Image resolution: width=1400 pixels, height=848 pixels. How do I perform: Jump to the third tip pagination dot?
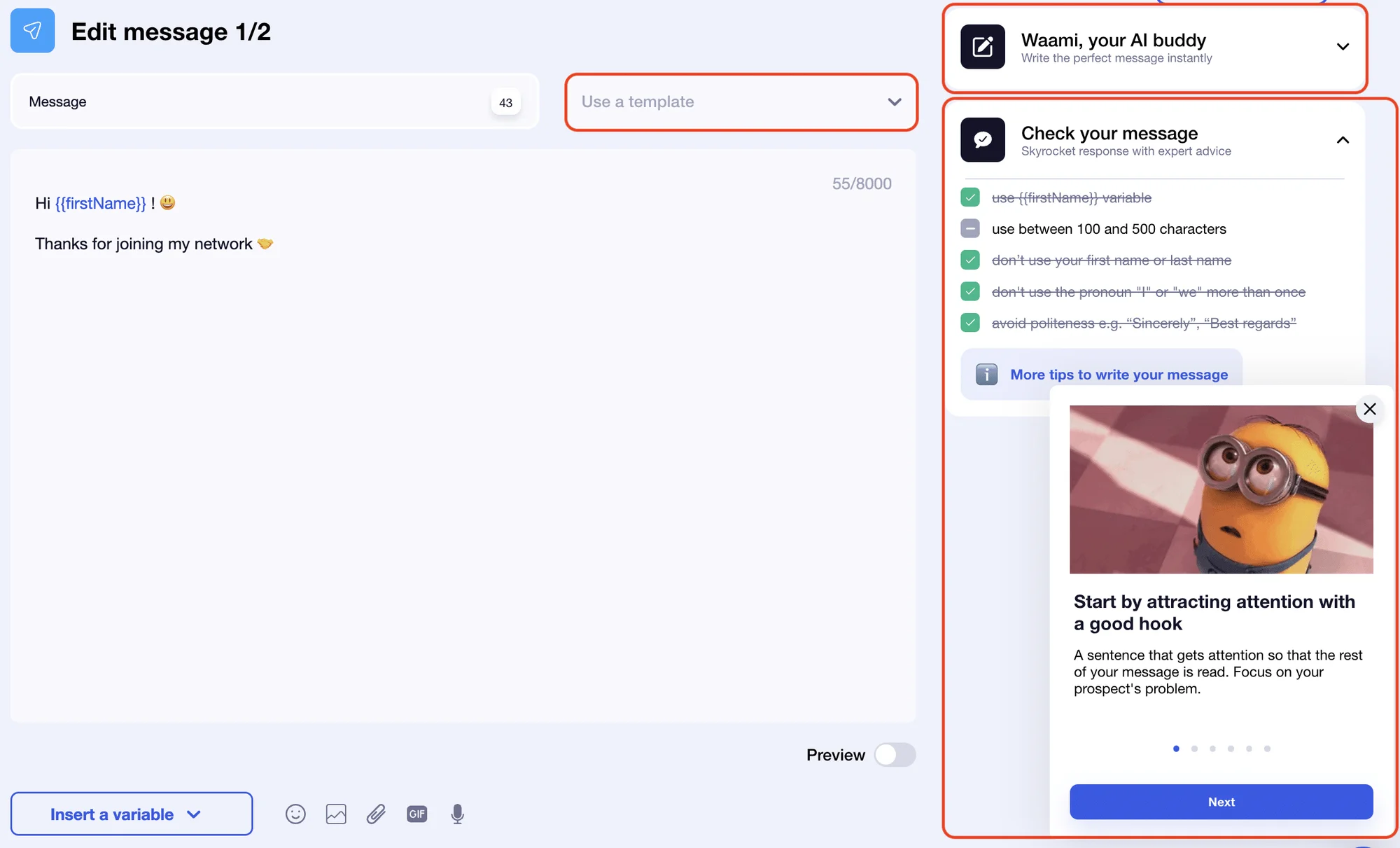[x=1212, y=749]
